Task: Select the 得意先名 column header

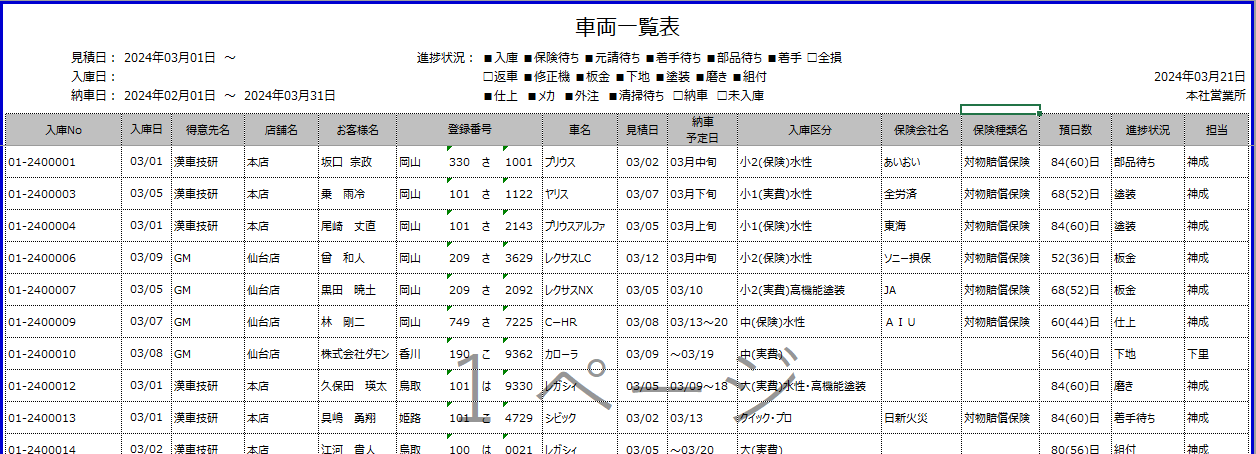Action: click(x=208, y=130)
